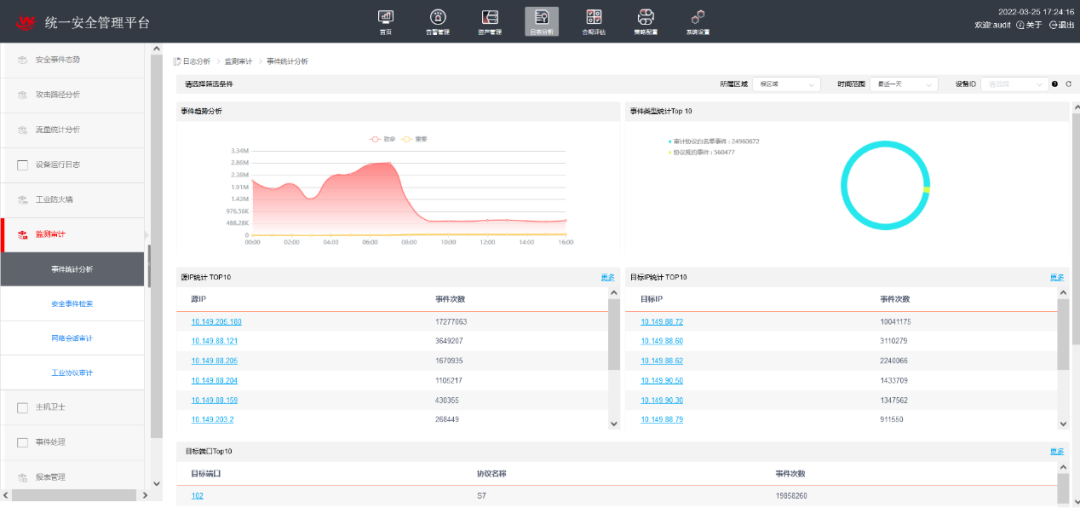Open the 首页 home dashboard icon
This screenshot has width=1080, height=508.
pos(386,17)
